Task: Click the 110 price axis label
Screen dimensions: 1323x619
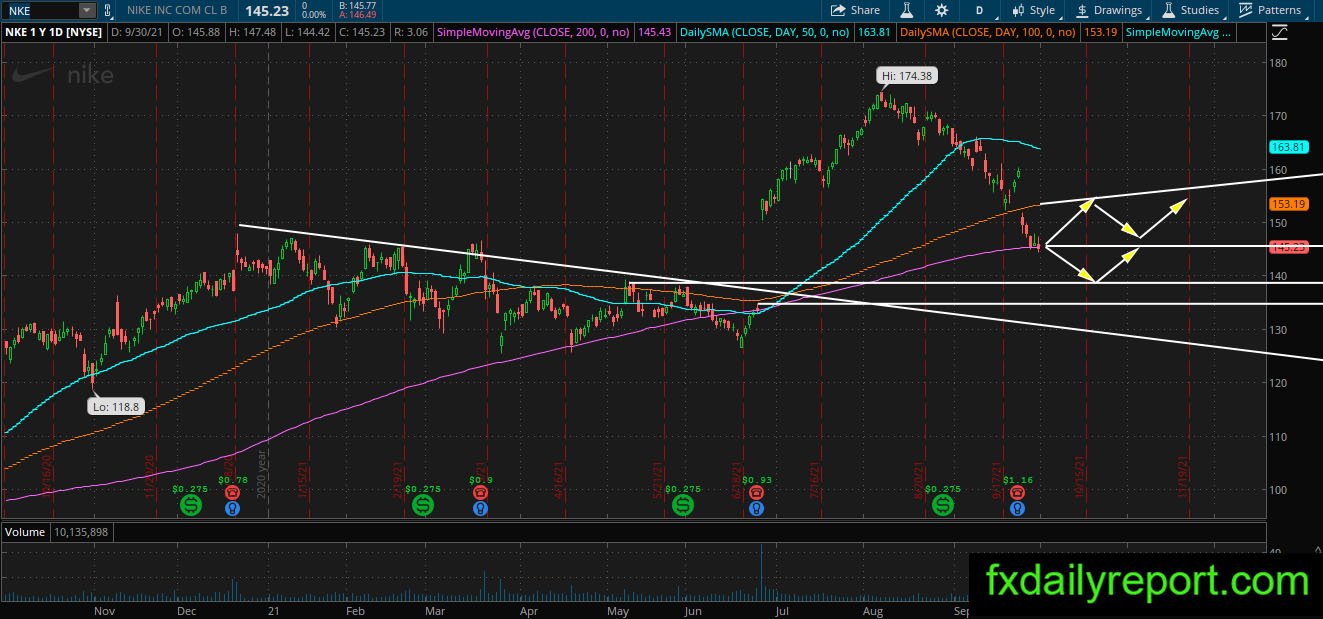Action: click(x=1279, y=436)
